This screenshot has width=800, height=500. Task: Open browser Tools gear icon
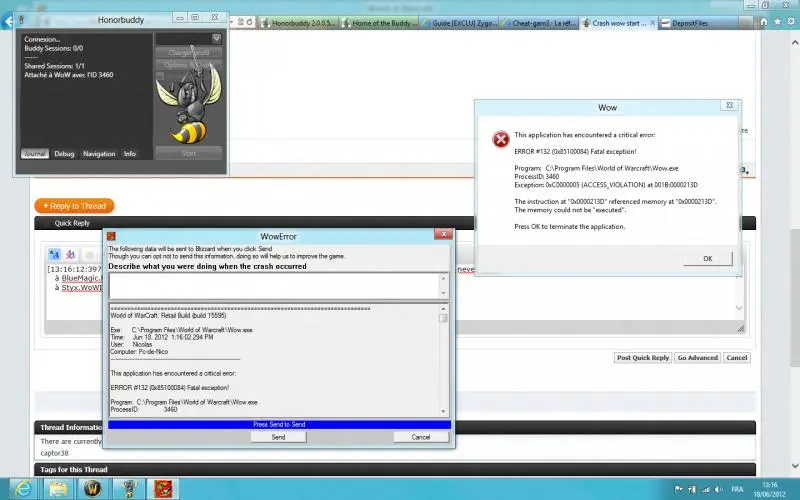pos(791,21)
